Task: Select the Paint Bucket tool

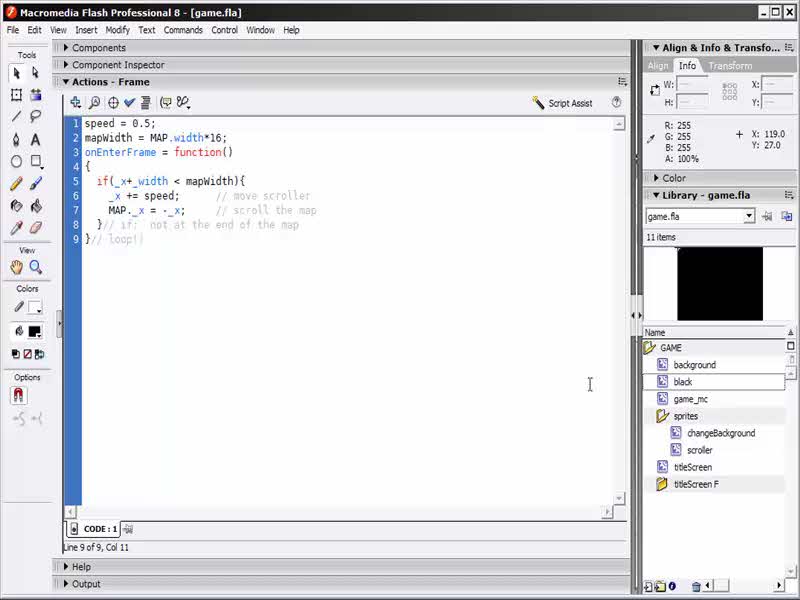Action: [36, 206]
